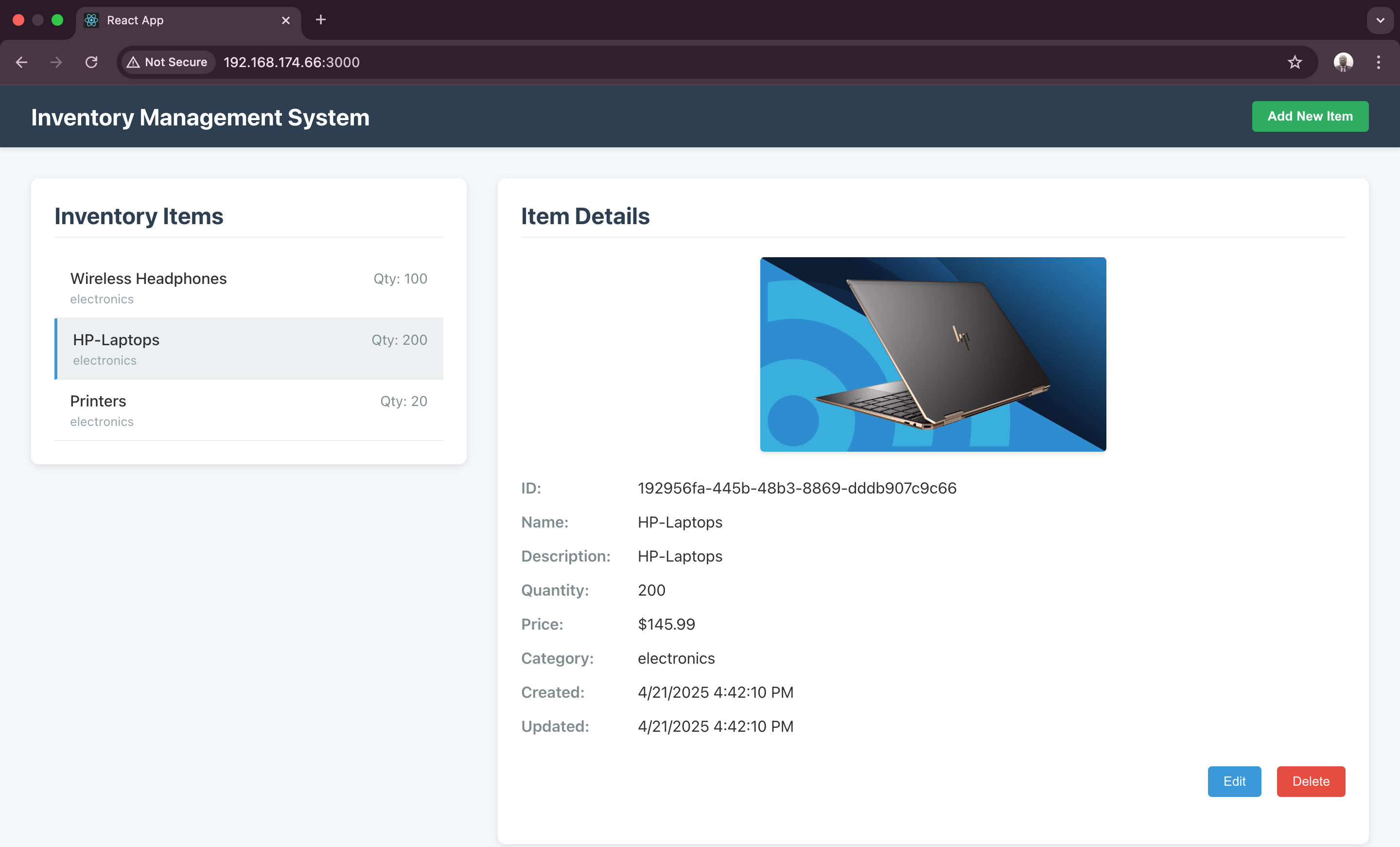The width and height of the screenshot is (1400, 847).
Task: Click the address bar URL 192.168.174.66:3000
Action: [x=292, y=62]
